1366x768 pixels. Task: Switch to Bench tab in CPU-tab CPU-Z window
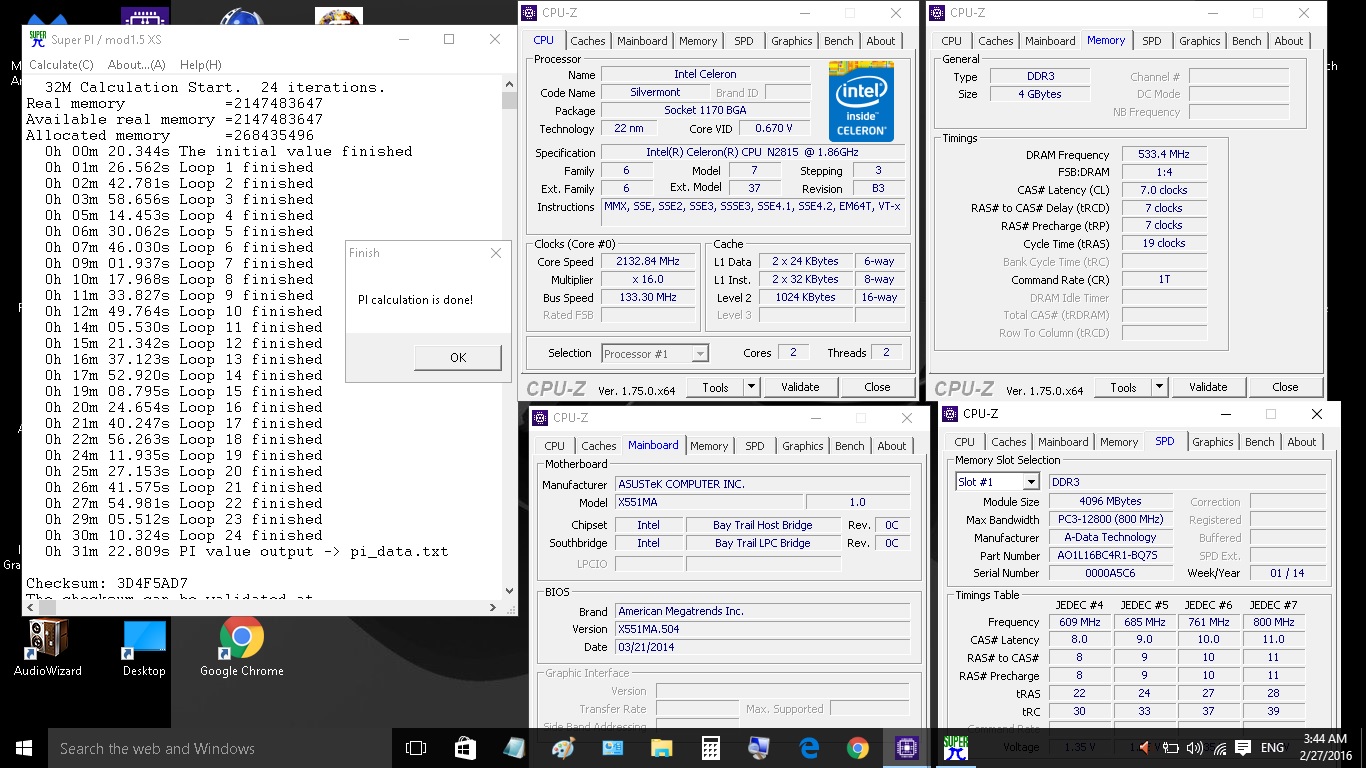[x=838, y=41]
